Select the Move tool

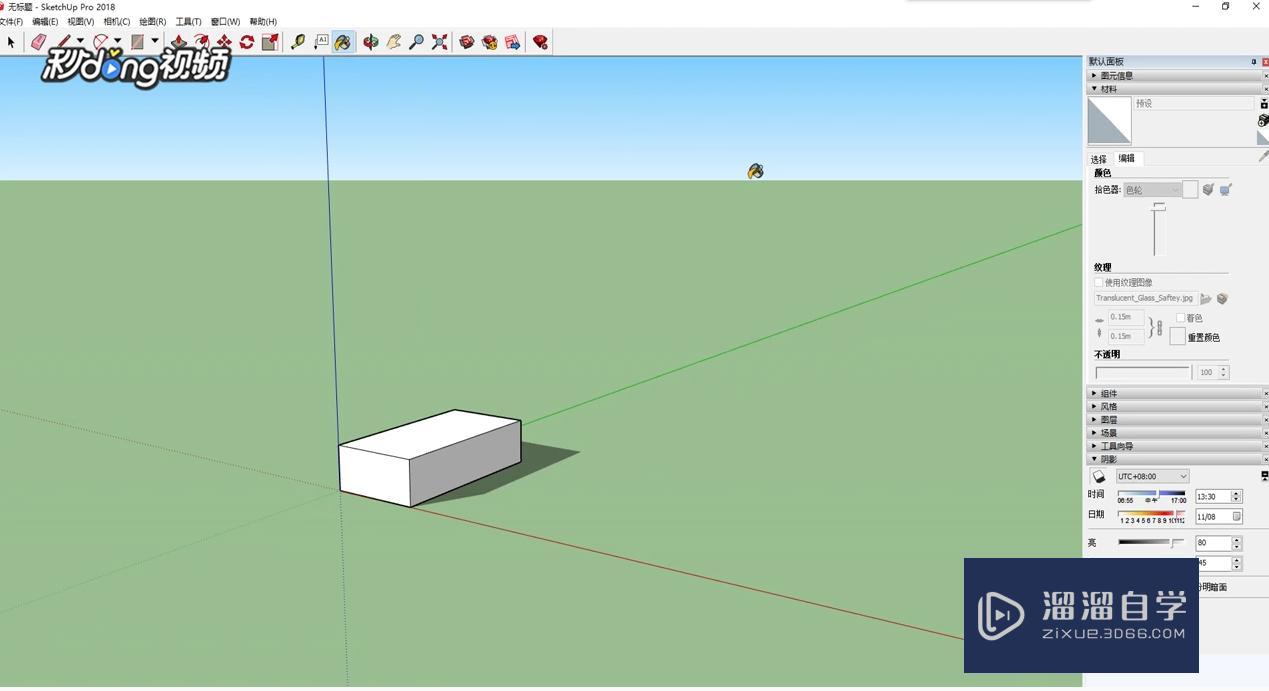pyautogui.click(x=224, y=42)
